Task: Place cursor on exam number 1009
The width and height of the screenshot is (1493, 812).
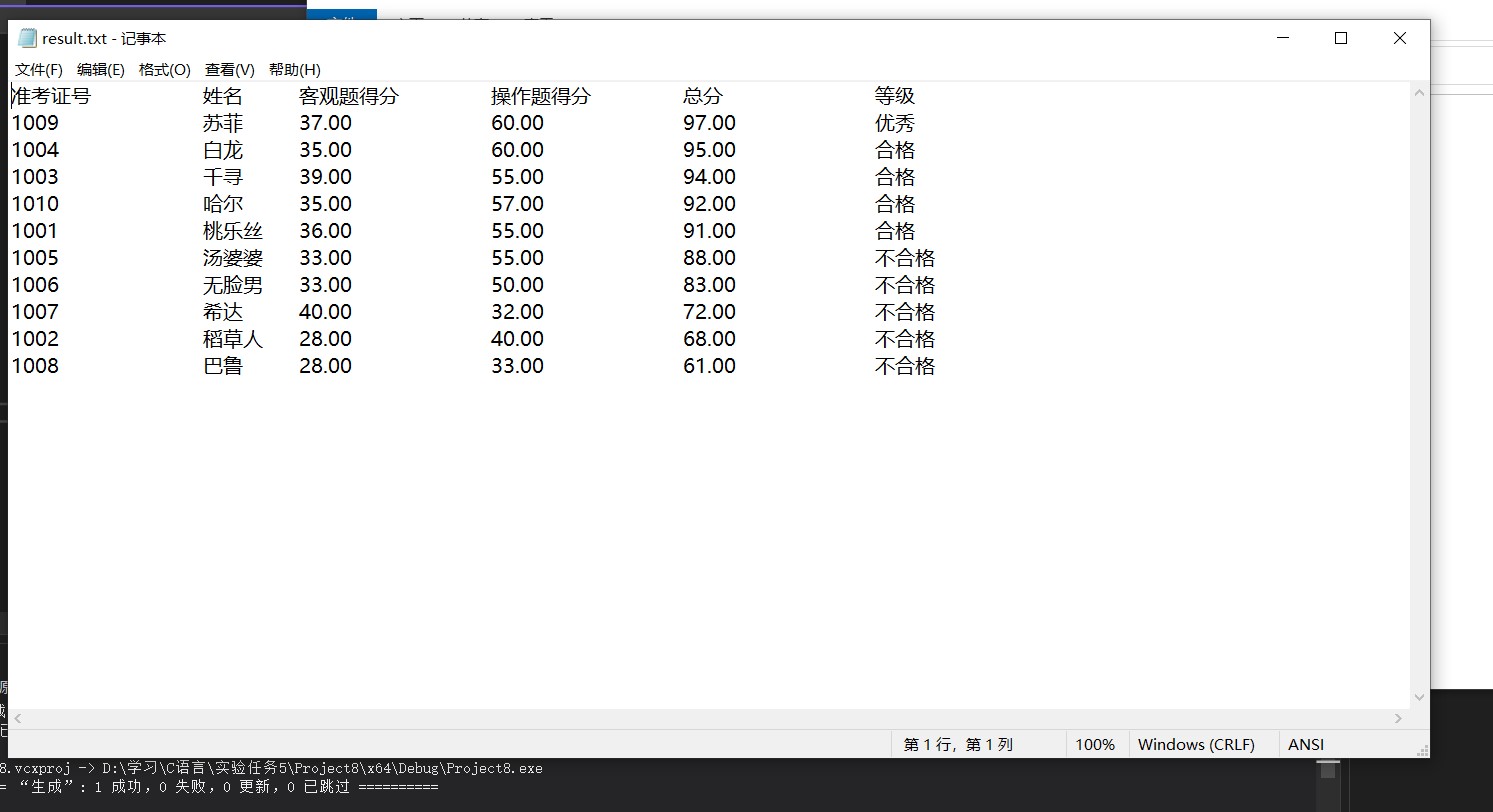Action: 35,123
